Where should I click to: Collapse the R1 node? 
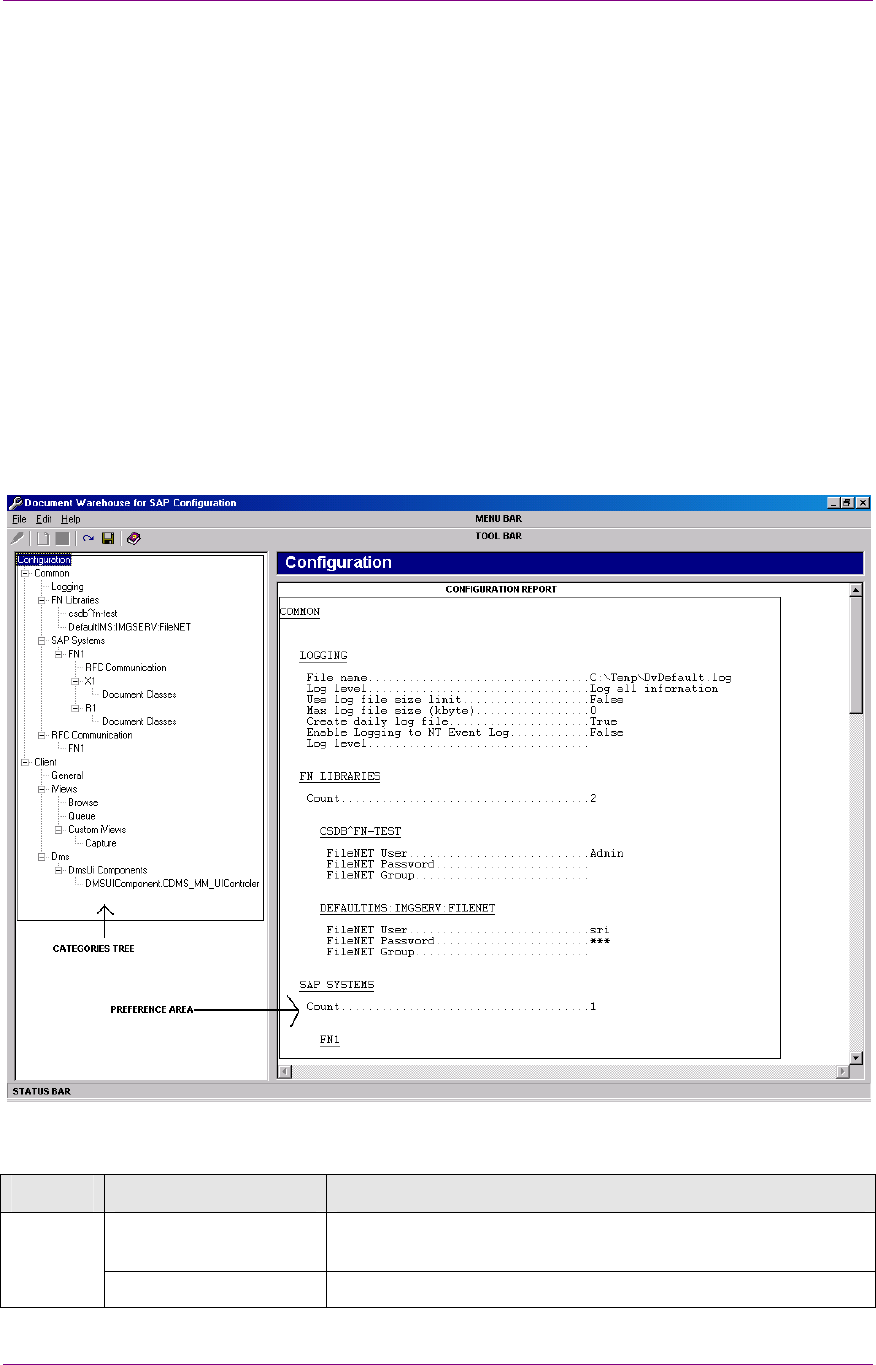(x=76, y=707)
